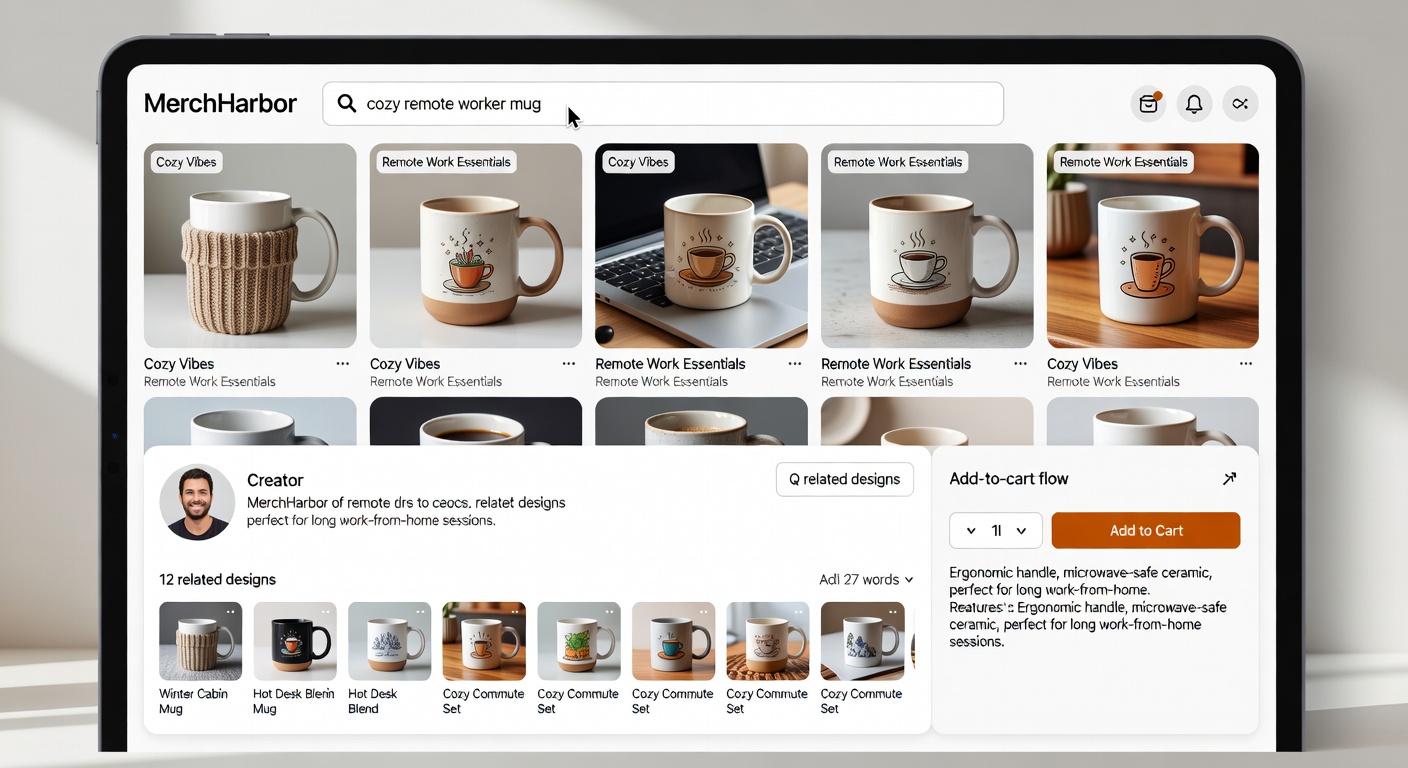Image resolution: width=1408 pixels, height=768 pixels.
Task: Open more options for the knitted sleeve mug card
Action: pyautogui.click(x=343, y=364)
